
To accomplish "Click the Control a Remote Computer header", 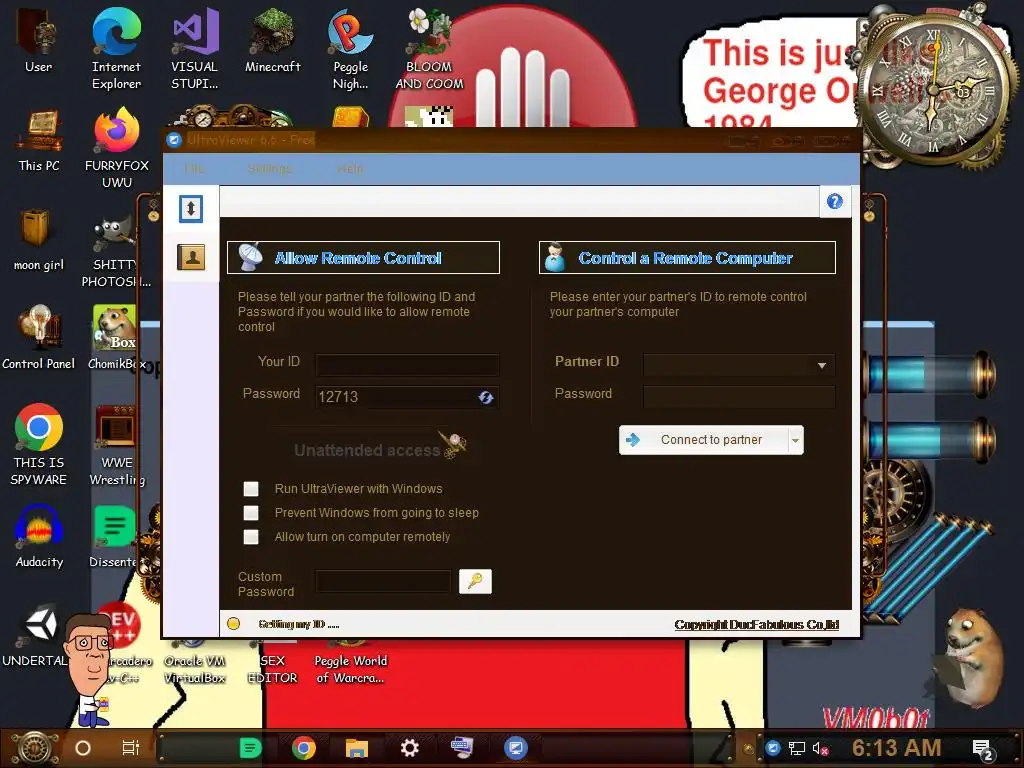I will 687,258.
